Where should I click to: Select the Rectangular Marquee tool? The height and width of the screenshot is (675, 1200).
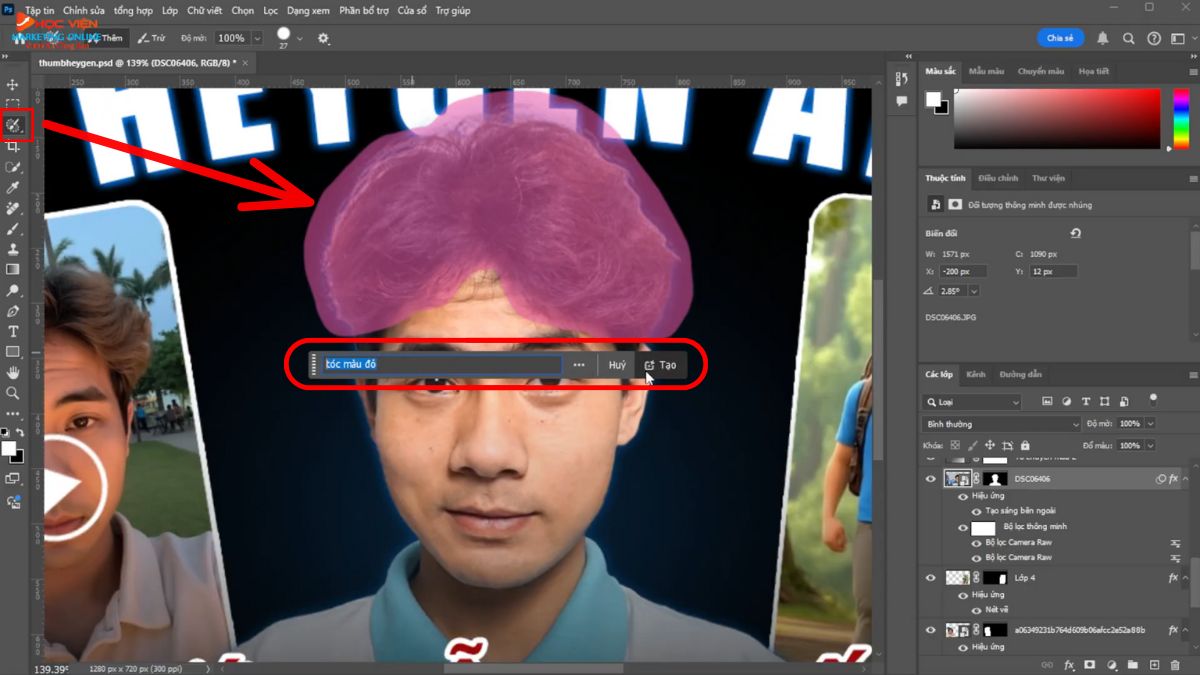point(13,104)
